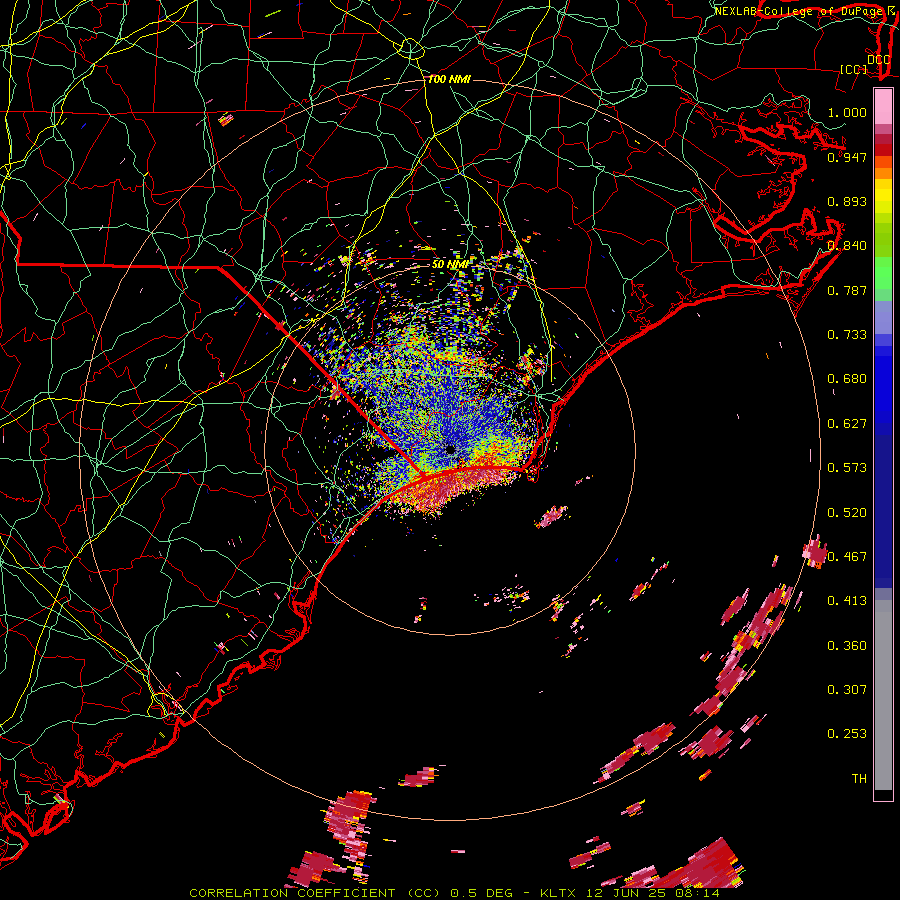Click the DCC product label
Viewport: 900px width, 900px height.
[x=878, y=60]
